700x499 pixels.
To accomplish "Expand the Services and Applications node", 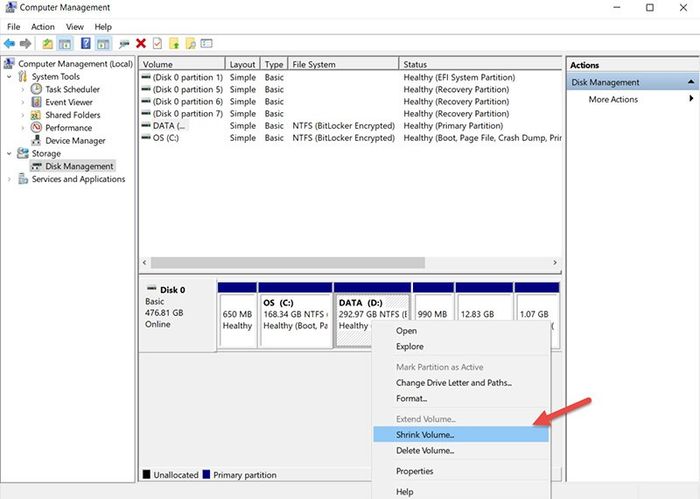I will pyautogui.click(x=9, y=179).
